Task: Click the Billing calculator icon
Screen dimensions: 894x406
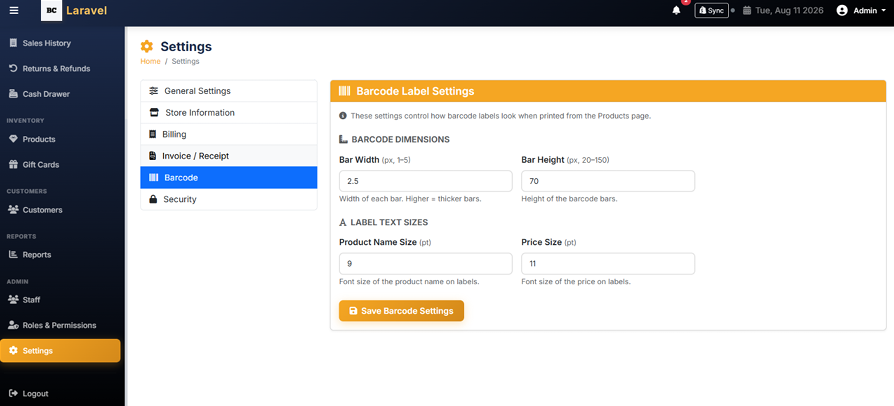Action: pos(152,134)
